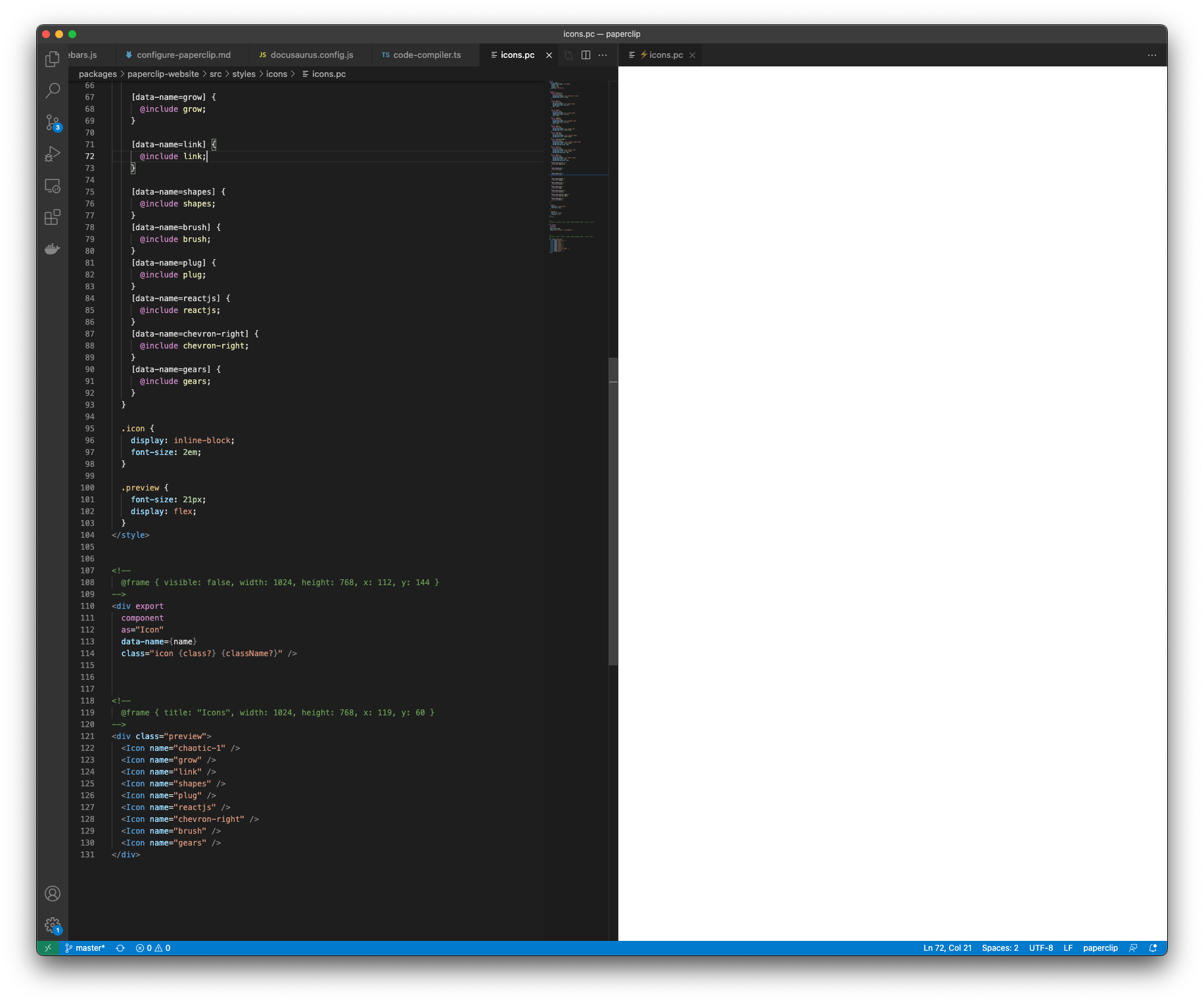
Task: Open Source Control with 3 pending changes
Action: [x=52, y=122]
